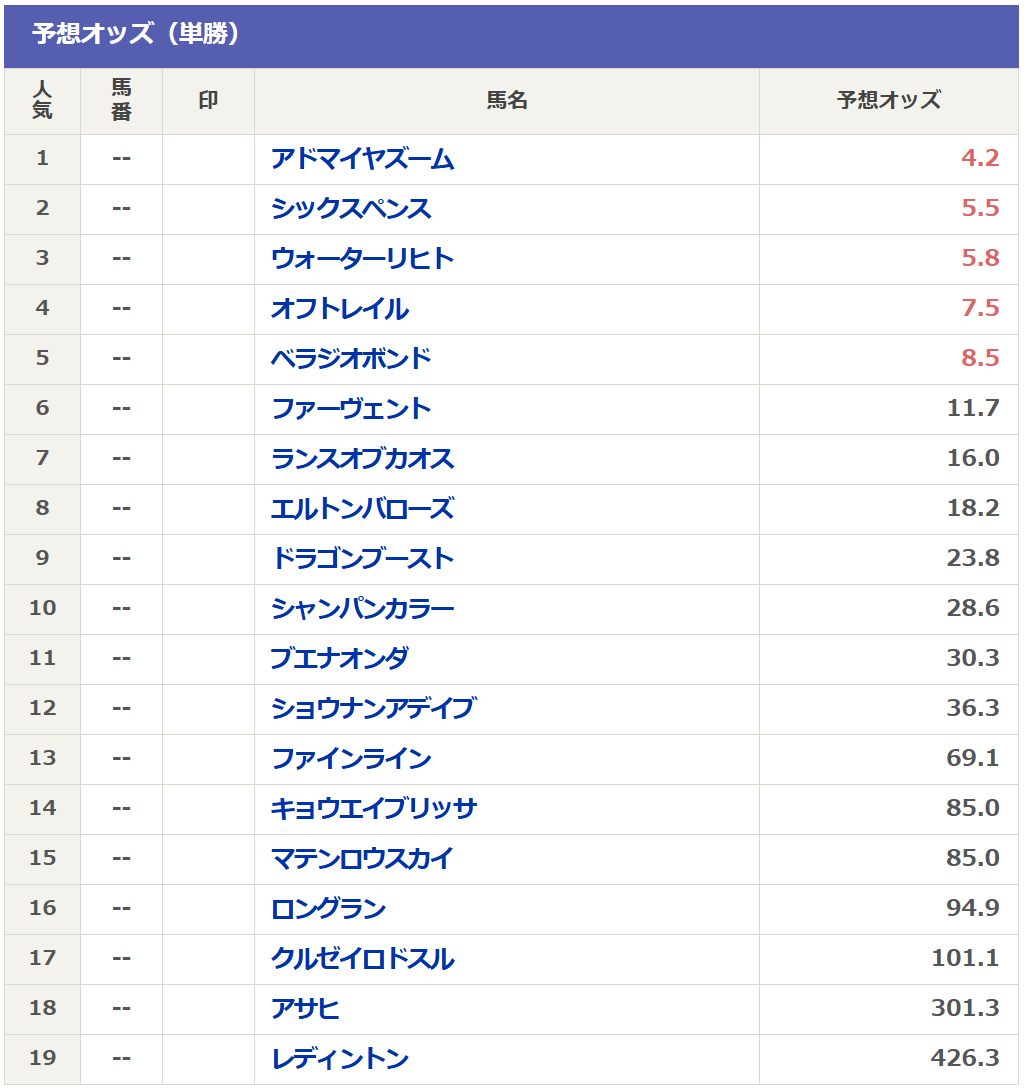The image size is (1027, 1091).
Task: Open ショウナンアデイブ horse entry
Action: click(x=373, y=709)
